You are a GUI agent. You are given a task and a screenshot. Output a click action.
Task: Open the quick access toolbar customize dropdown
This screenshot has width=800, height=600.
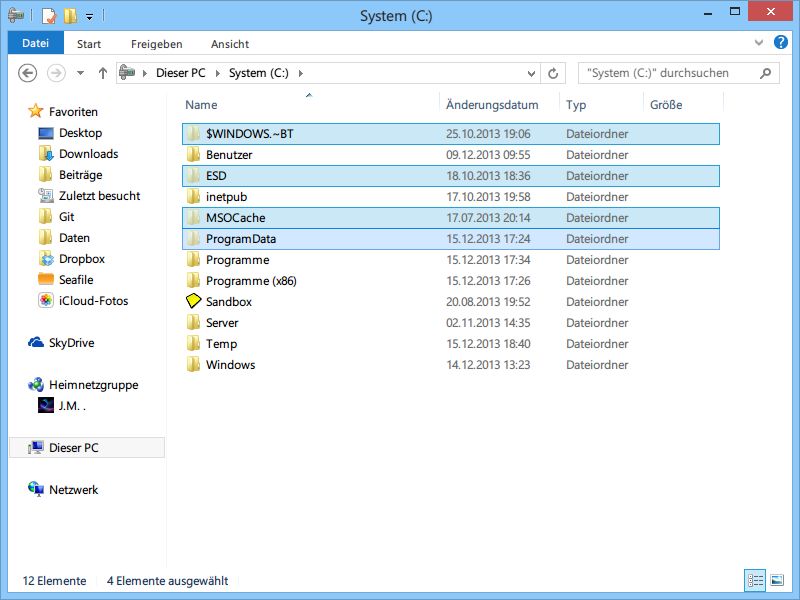(89, 17)
